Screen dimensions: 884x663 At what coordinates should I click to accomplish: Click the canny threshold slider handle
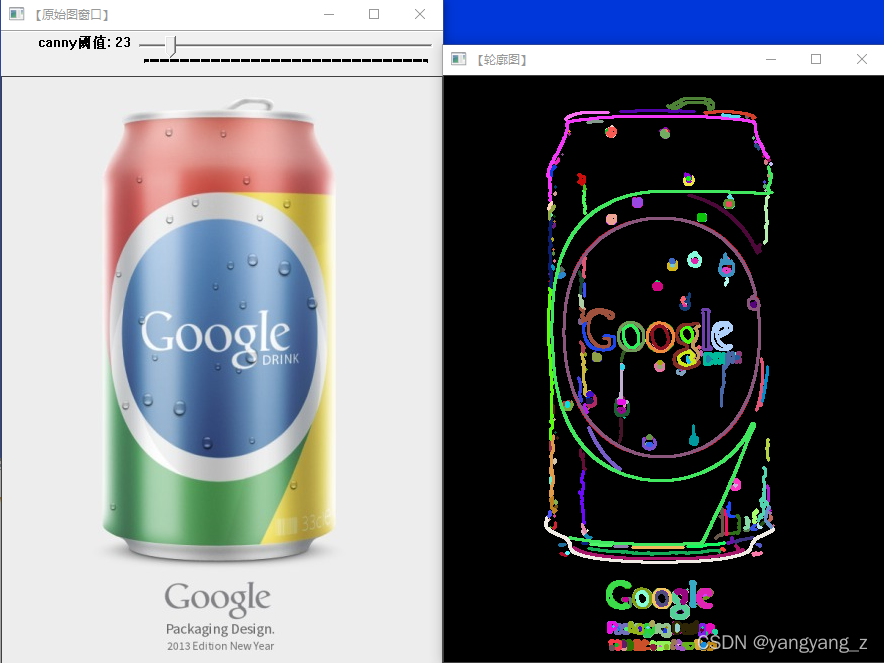(171, 45)
